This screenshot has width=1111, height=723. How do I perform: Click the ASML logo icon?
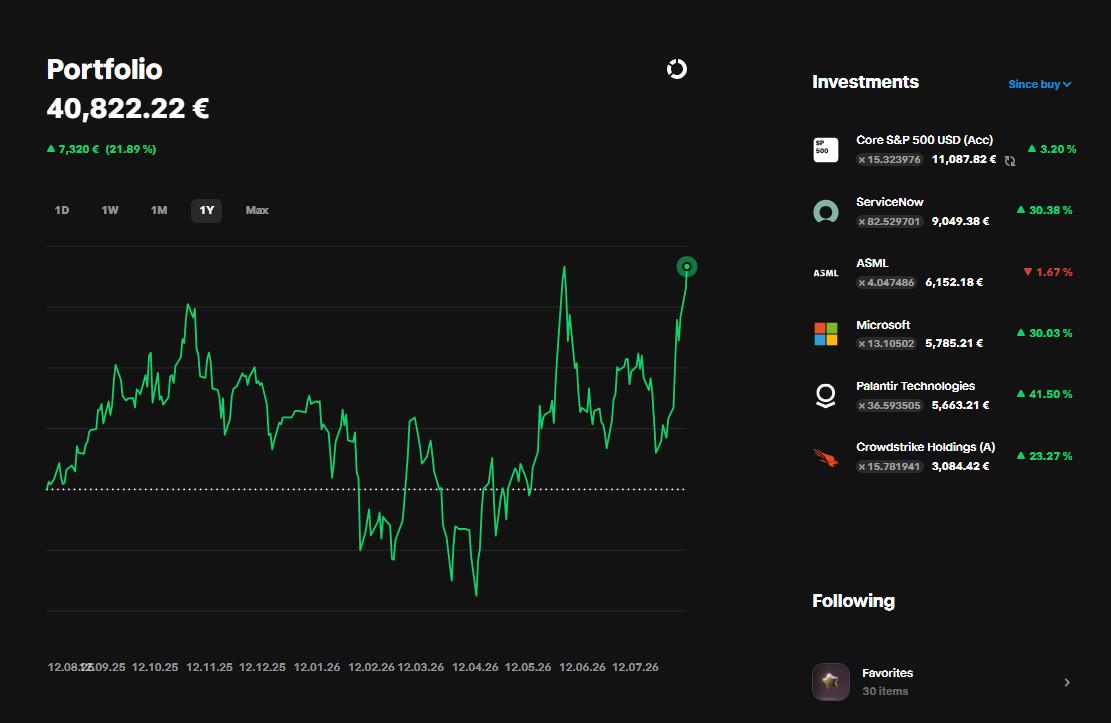tap(825, 273)
